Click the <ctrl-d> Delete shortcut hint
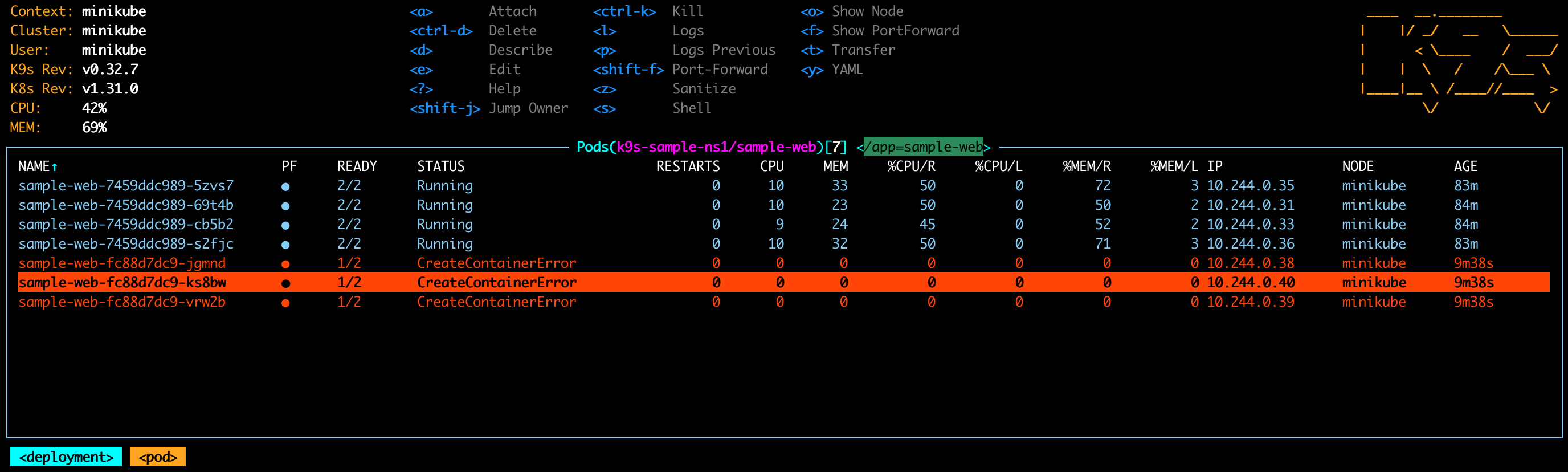Viewport: 1568px width, 472px height. click(x=473, y=30)
